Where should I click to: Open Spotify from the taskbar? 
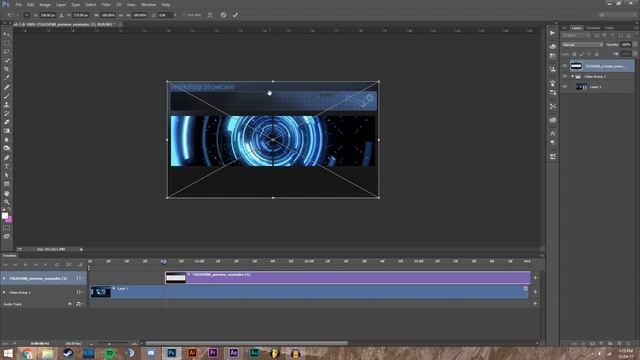tap(109, 353)
